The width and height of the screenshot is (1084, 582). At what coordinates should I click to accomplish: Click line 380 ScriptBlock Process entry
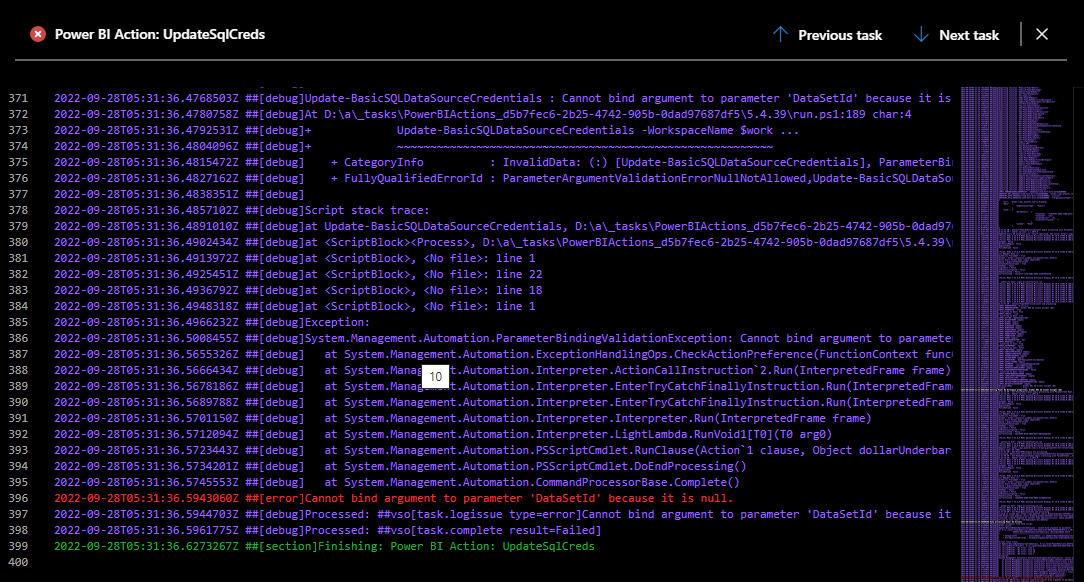coord(503,242)
